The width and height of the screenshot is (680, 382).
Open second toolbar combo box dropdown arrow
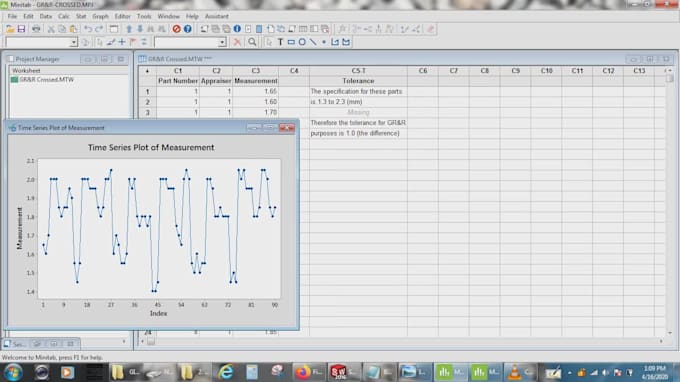(x=222, y=42)
